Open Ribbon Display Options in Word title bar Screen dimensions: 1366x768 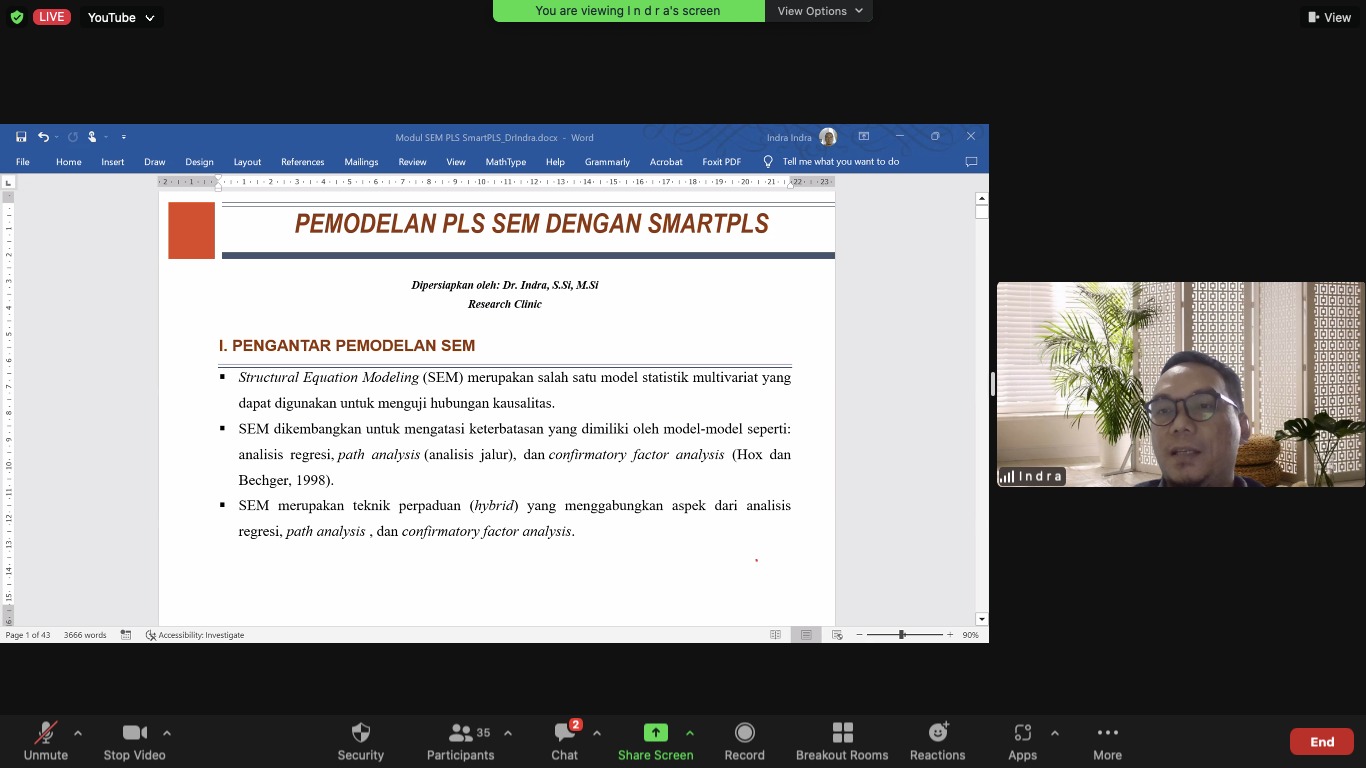pos(863,137)
